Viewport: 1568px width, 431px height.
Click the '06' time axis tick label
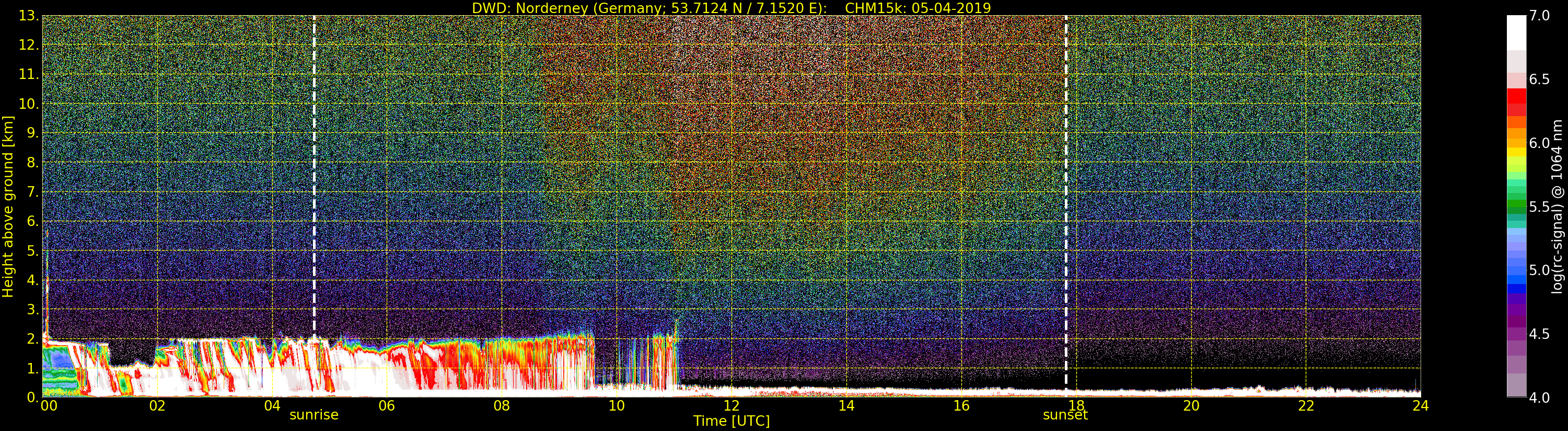[x=387, y=405]
